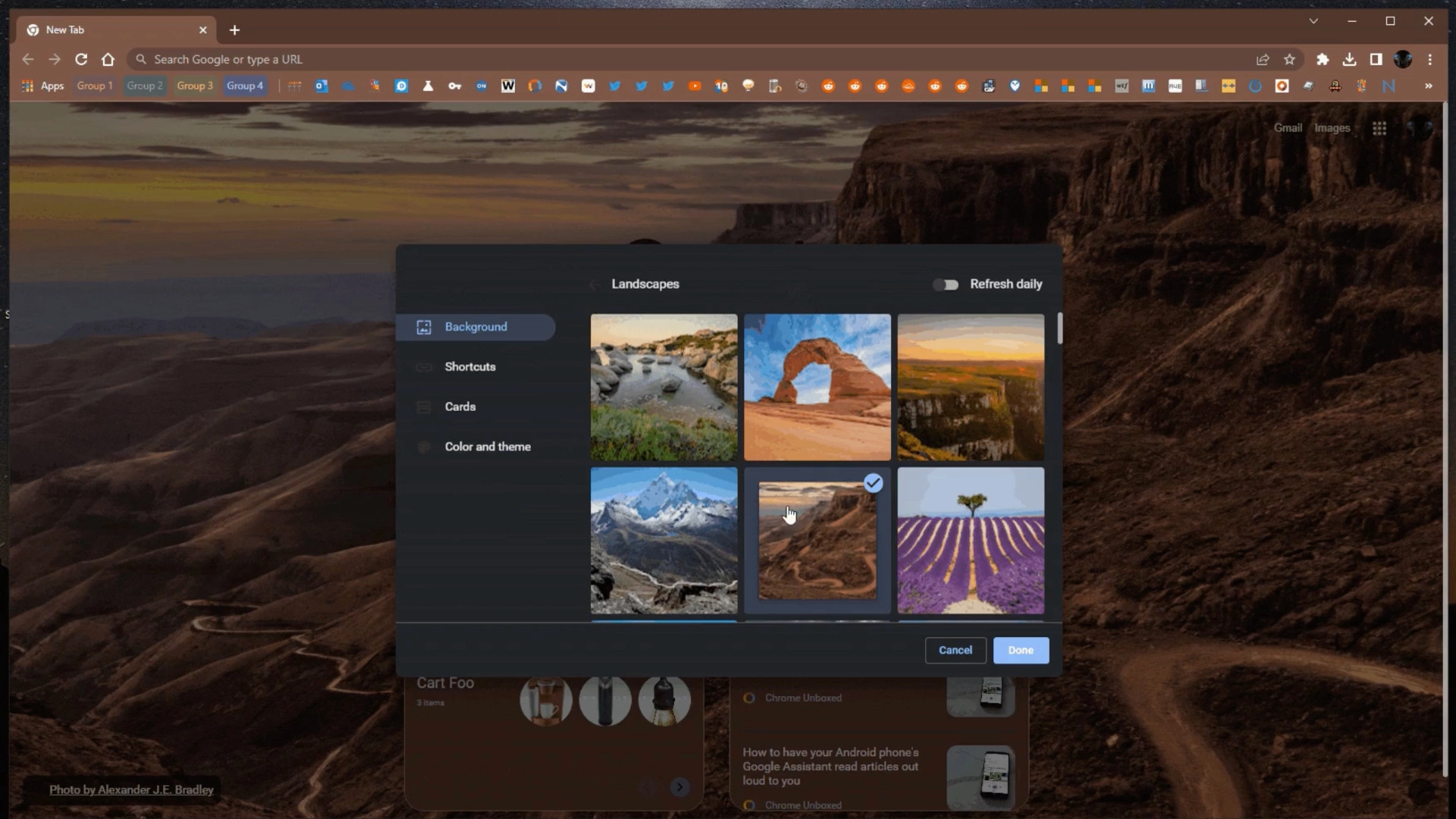Open the Google apps grid icon
This screenshot has height=819, width=1456.
(1379, 128)
